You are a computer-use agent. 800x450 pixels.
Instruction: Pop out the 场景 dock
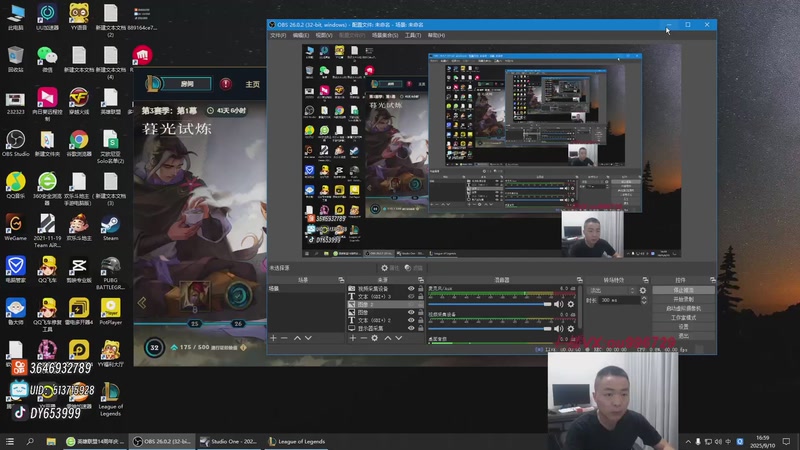click(x=341, y=280)
